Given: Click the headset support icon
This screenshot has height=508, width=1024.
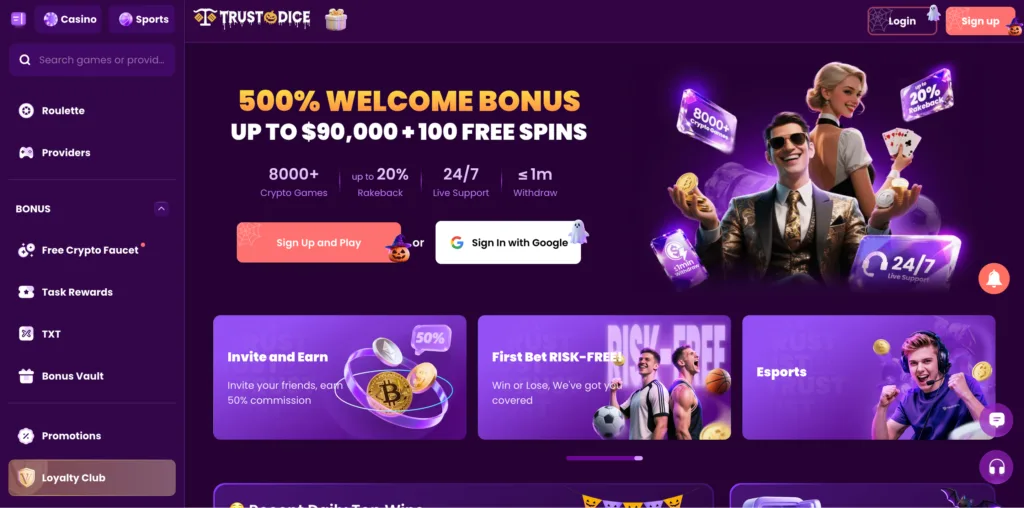Looking at the screenshot, I should click(996, 467).
